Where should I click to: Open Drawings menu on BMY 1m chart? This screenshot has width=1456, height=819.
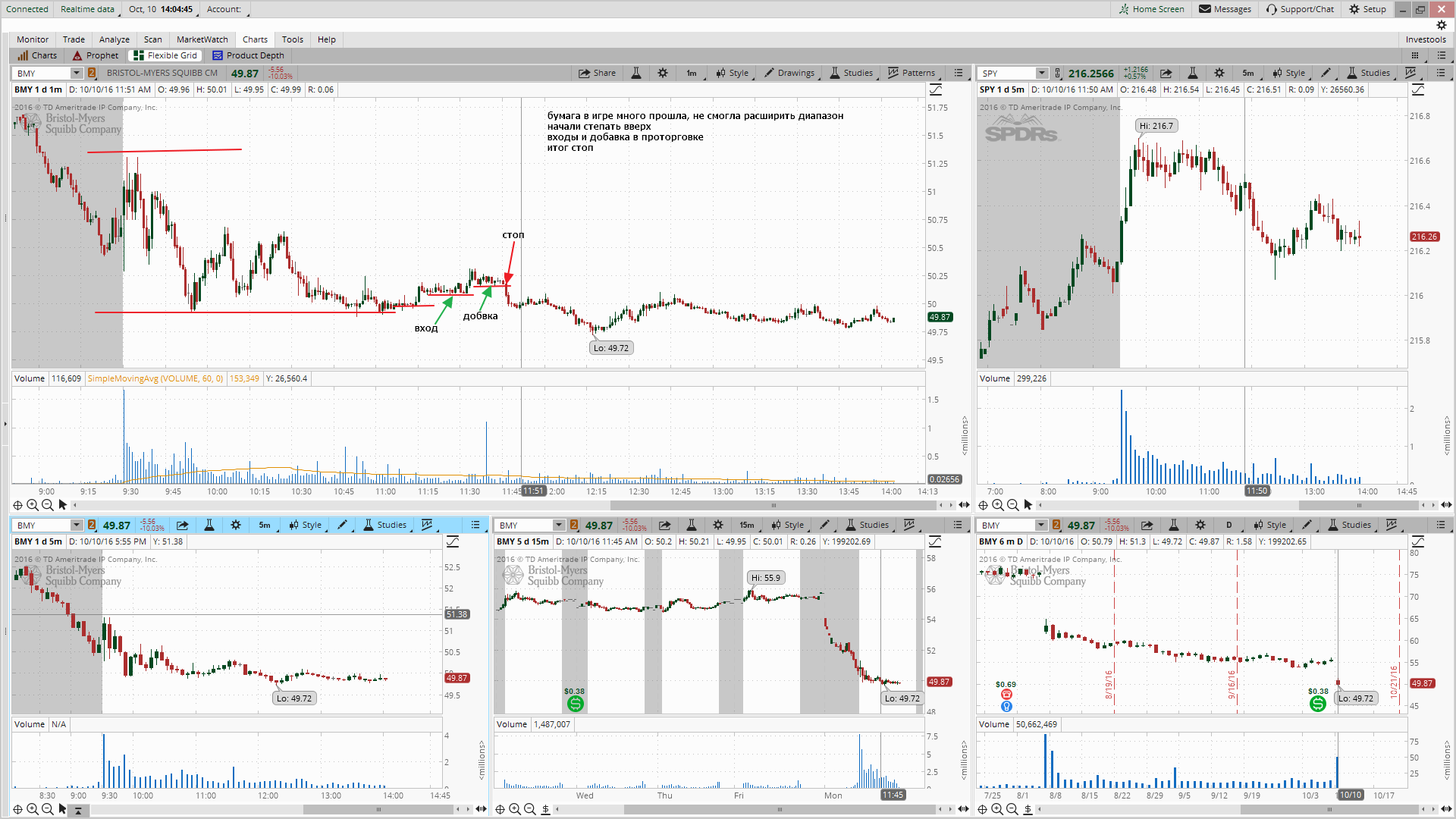click(789, 73)
